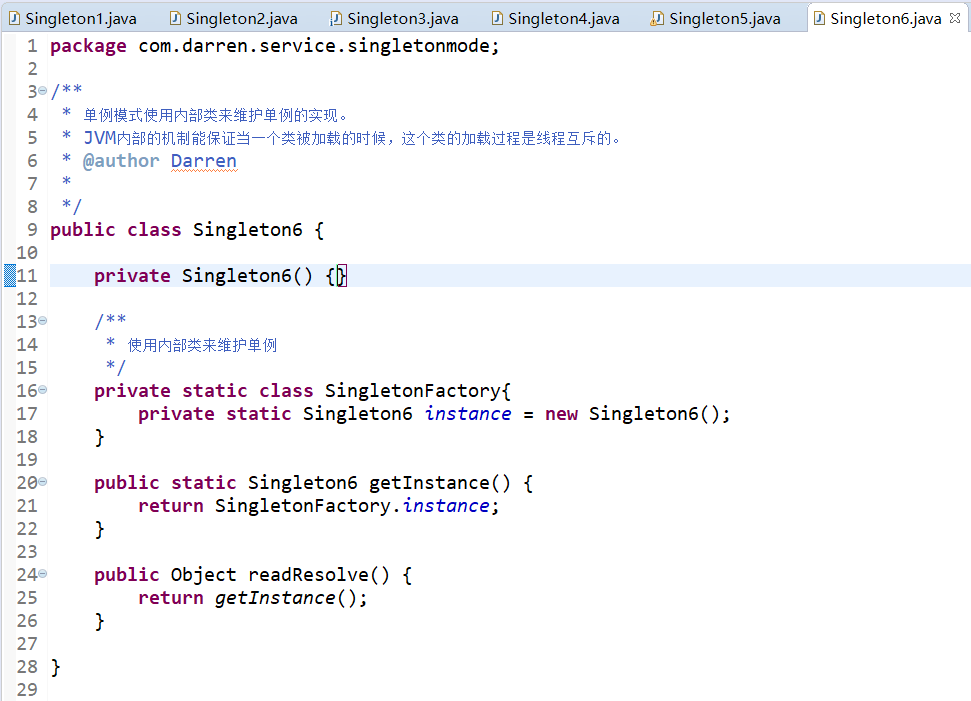Click the package declaration on line 1
The image size is (971, 701).
point(274,46)
